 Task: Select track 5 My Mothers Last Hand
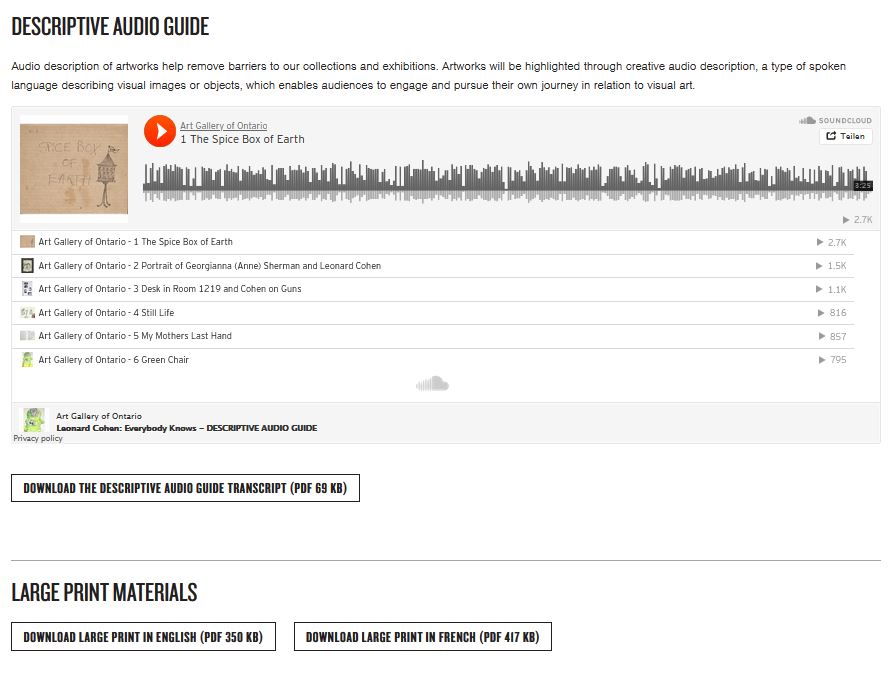click(433, 336)
